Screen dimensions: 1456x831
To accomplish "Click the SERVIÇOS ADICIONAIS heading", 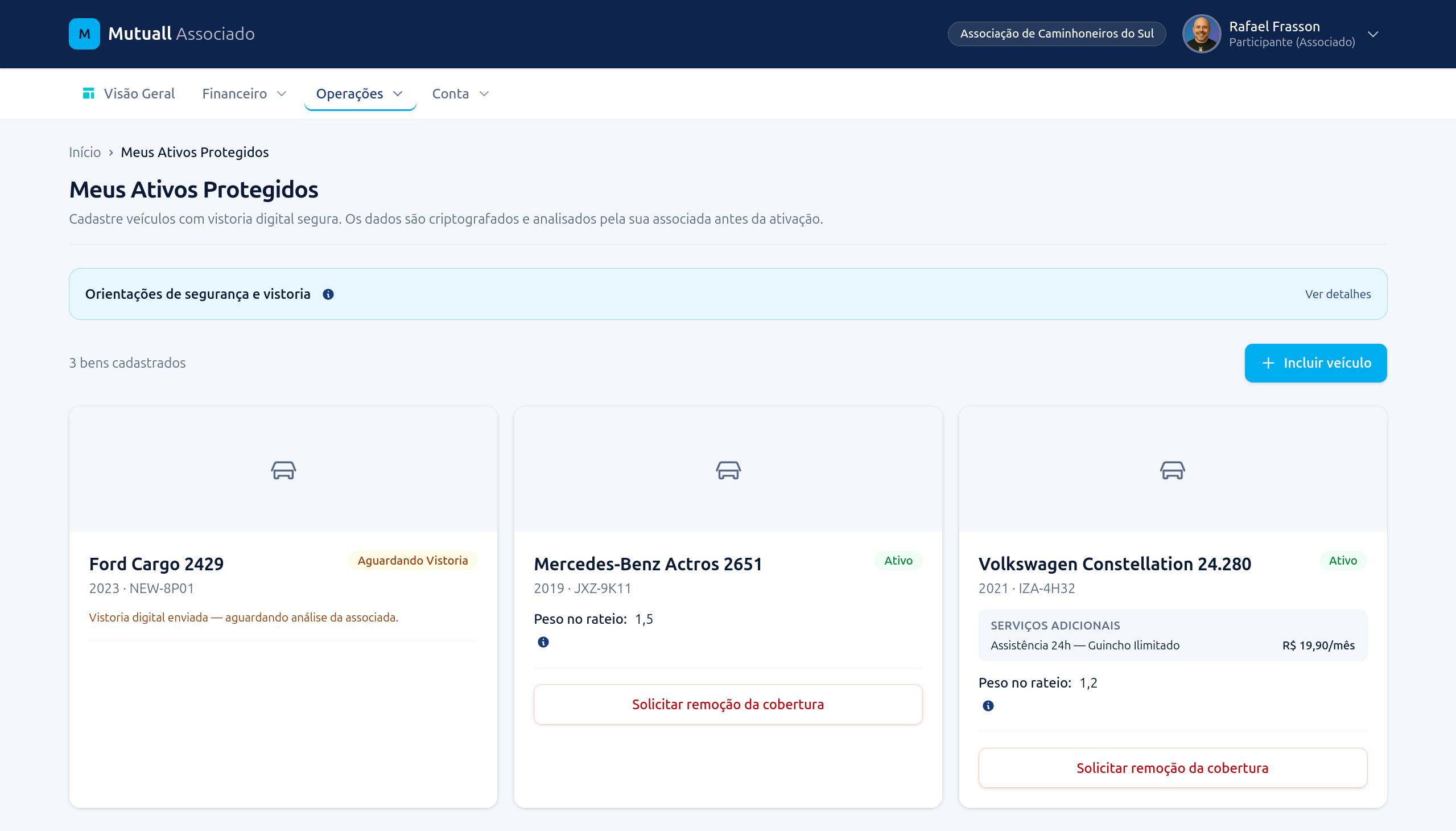I will [1055, 626].
